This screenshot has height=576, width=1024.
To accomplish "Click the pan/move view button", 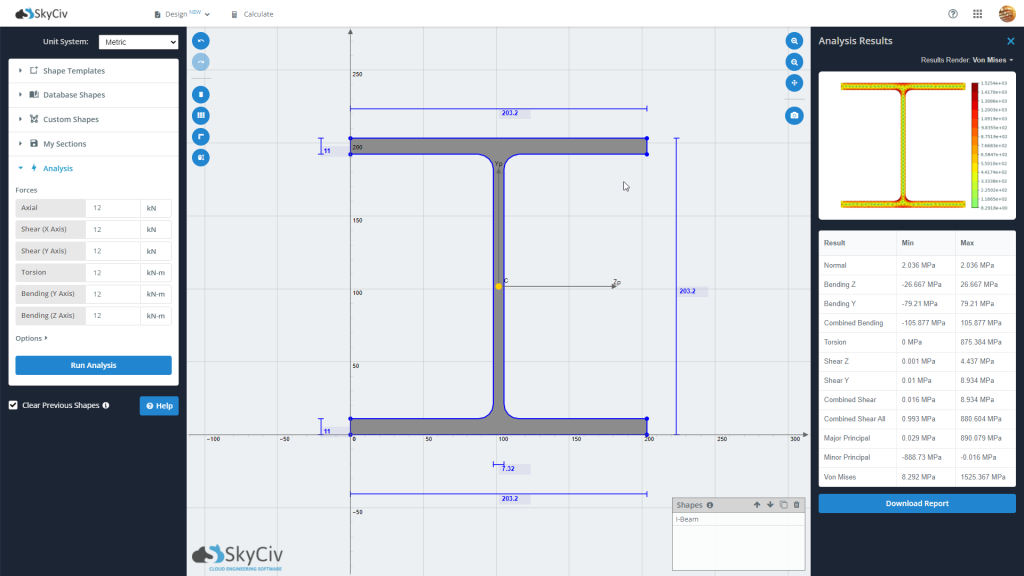I will (x=794, y=83).
